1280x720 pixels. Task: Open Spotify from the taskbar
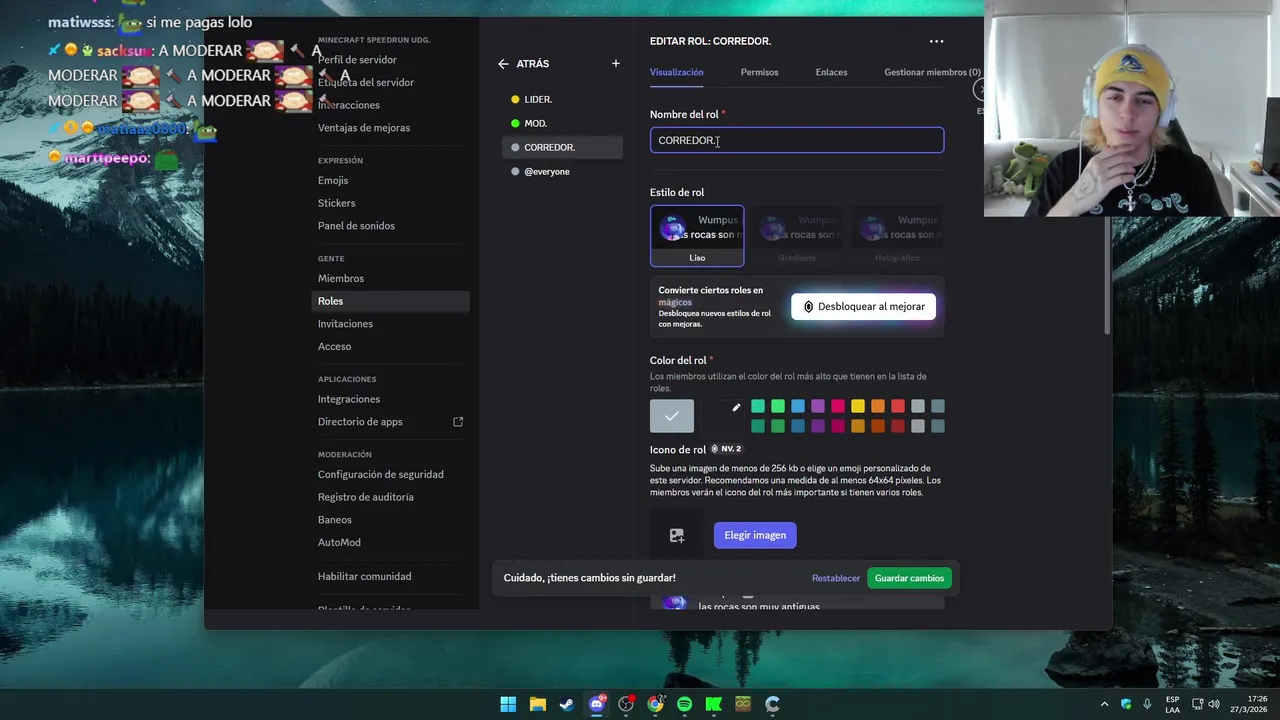pos(684,704)
